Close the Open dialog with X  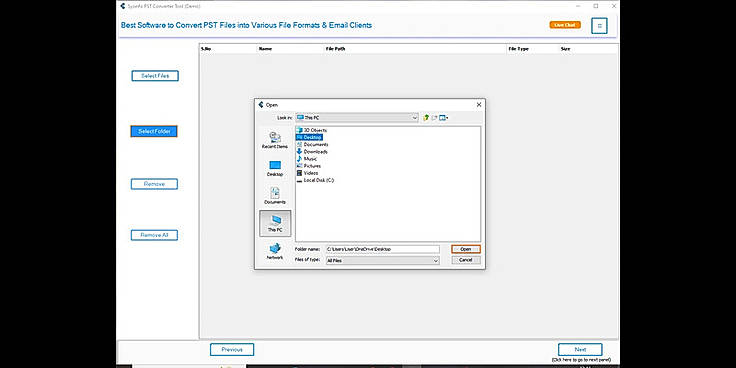[x=479, y=105]
